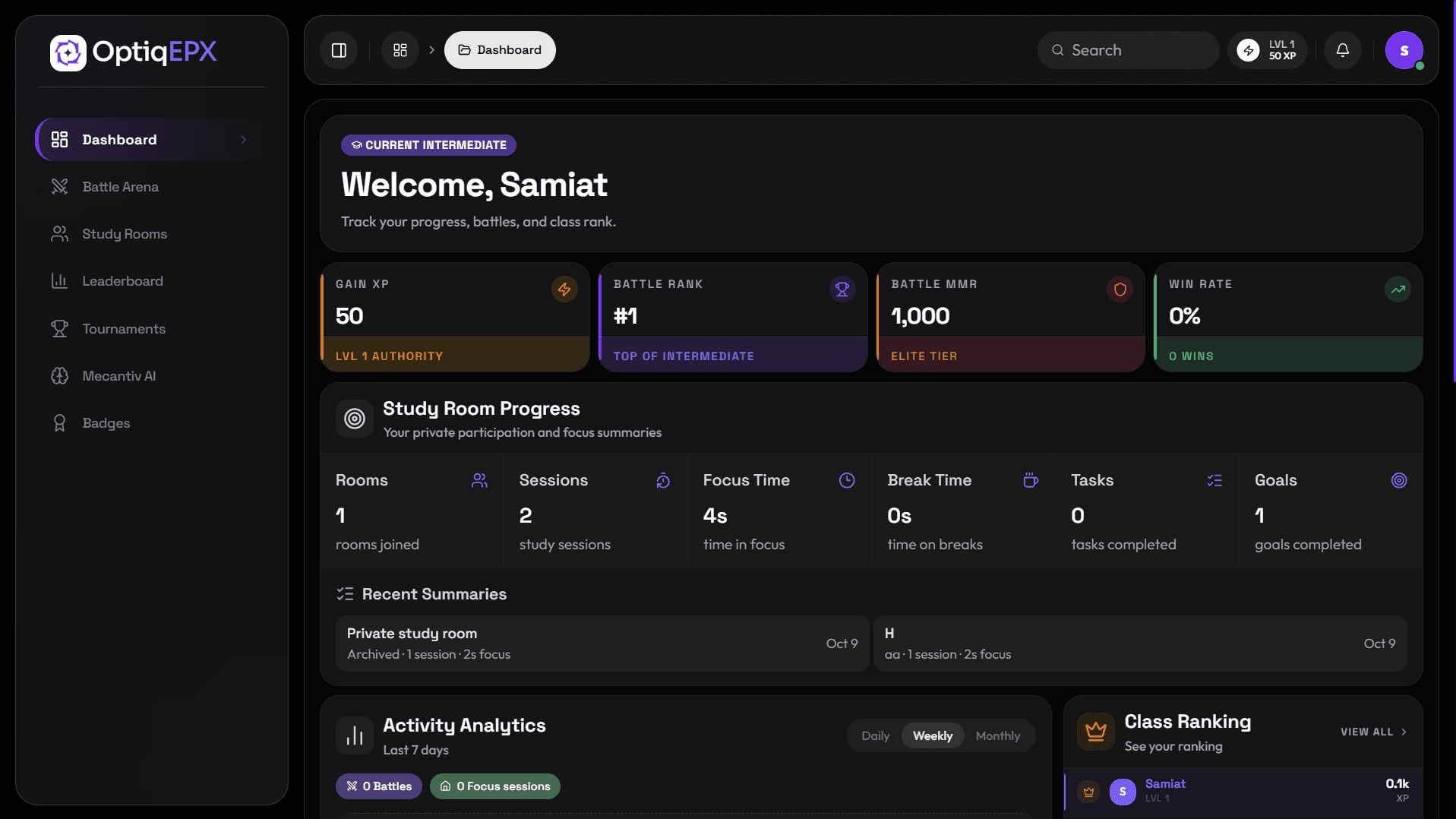The image size is (1456, 819).
Task: Click the crossed swords Battle Arena icon
Action: (x=59, y=187)
